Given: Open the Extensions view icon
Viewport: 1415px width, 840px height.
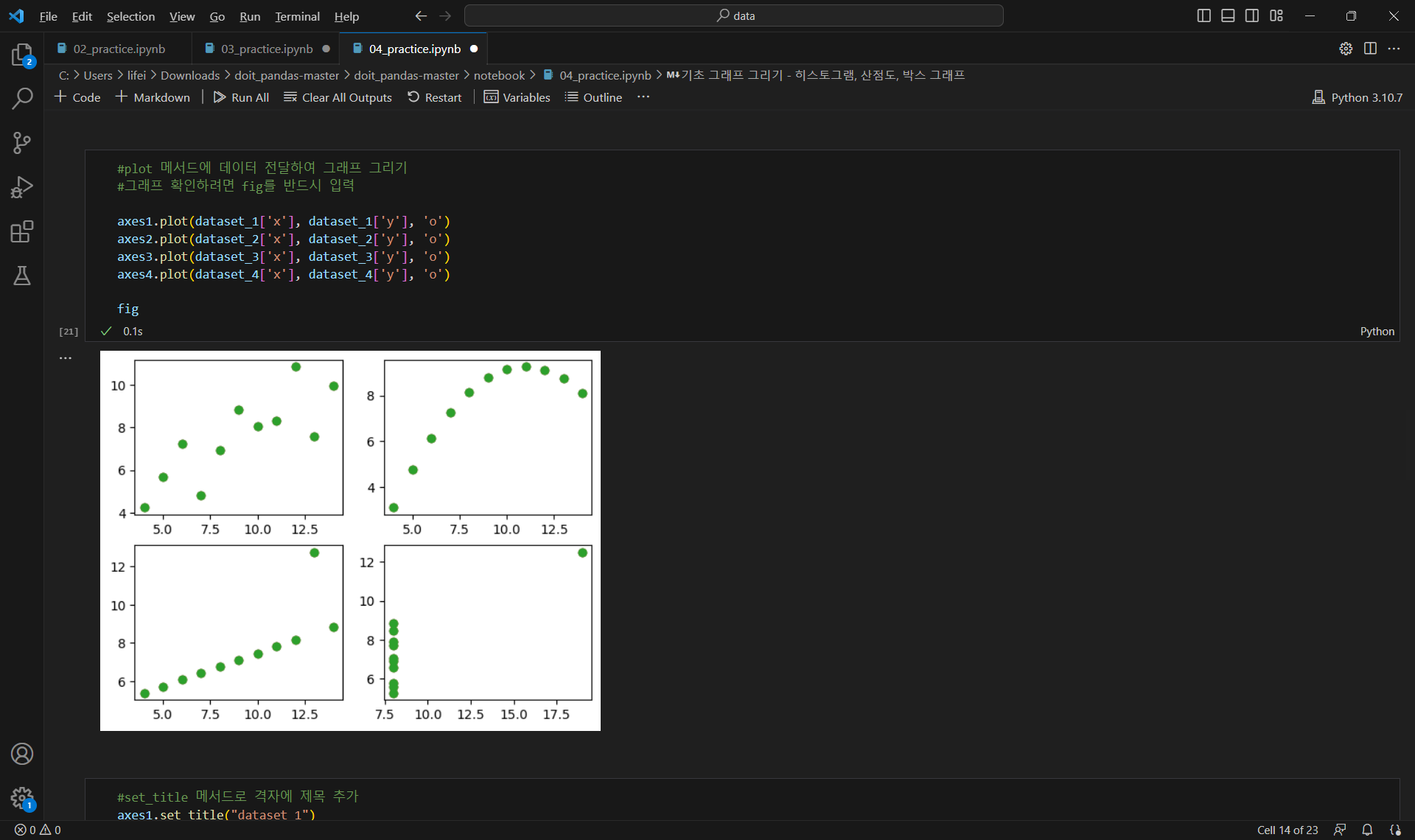Looking at the screenshot, I should tap(22, 231).
